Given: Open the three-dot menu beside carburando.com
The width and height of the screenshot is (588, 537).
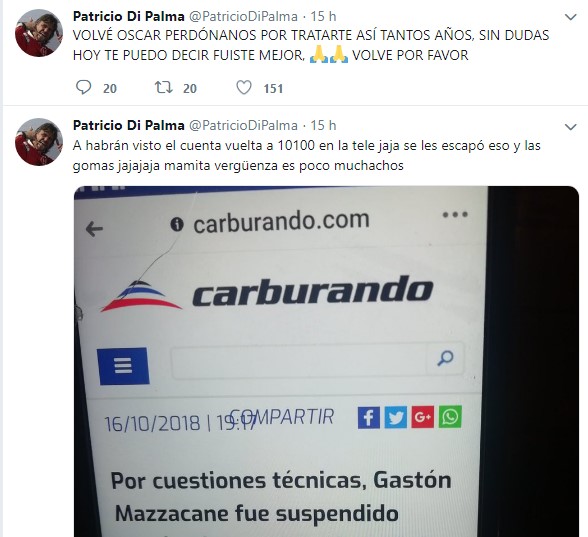Looking at the screenshot, I should click(455, 214).
